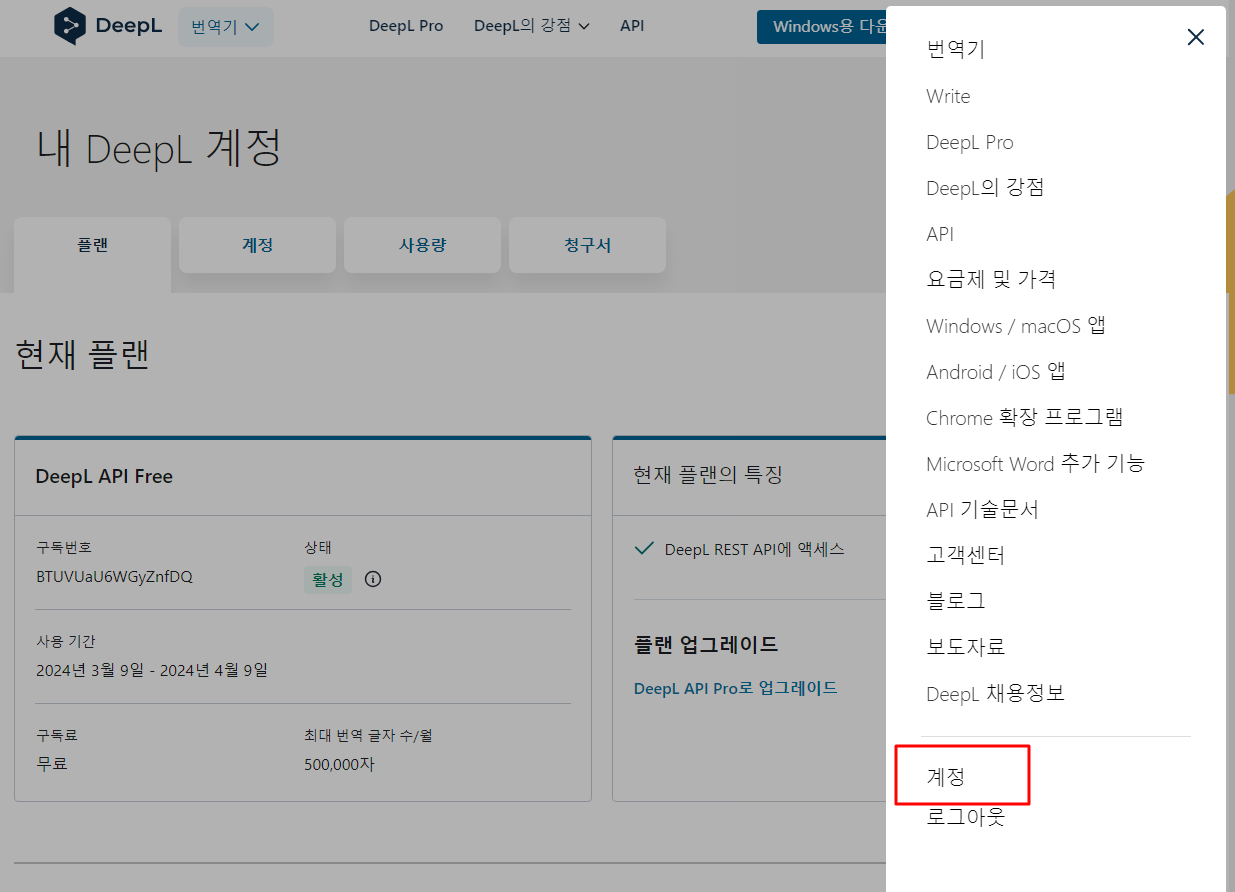Click the period 2024년 3월 9일 - 2024년 4월 9일
Image resolution: width=1235 pixels, height=892 pixels.
152,670
